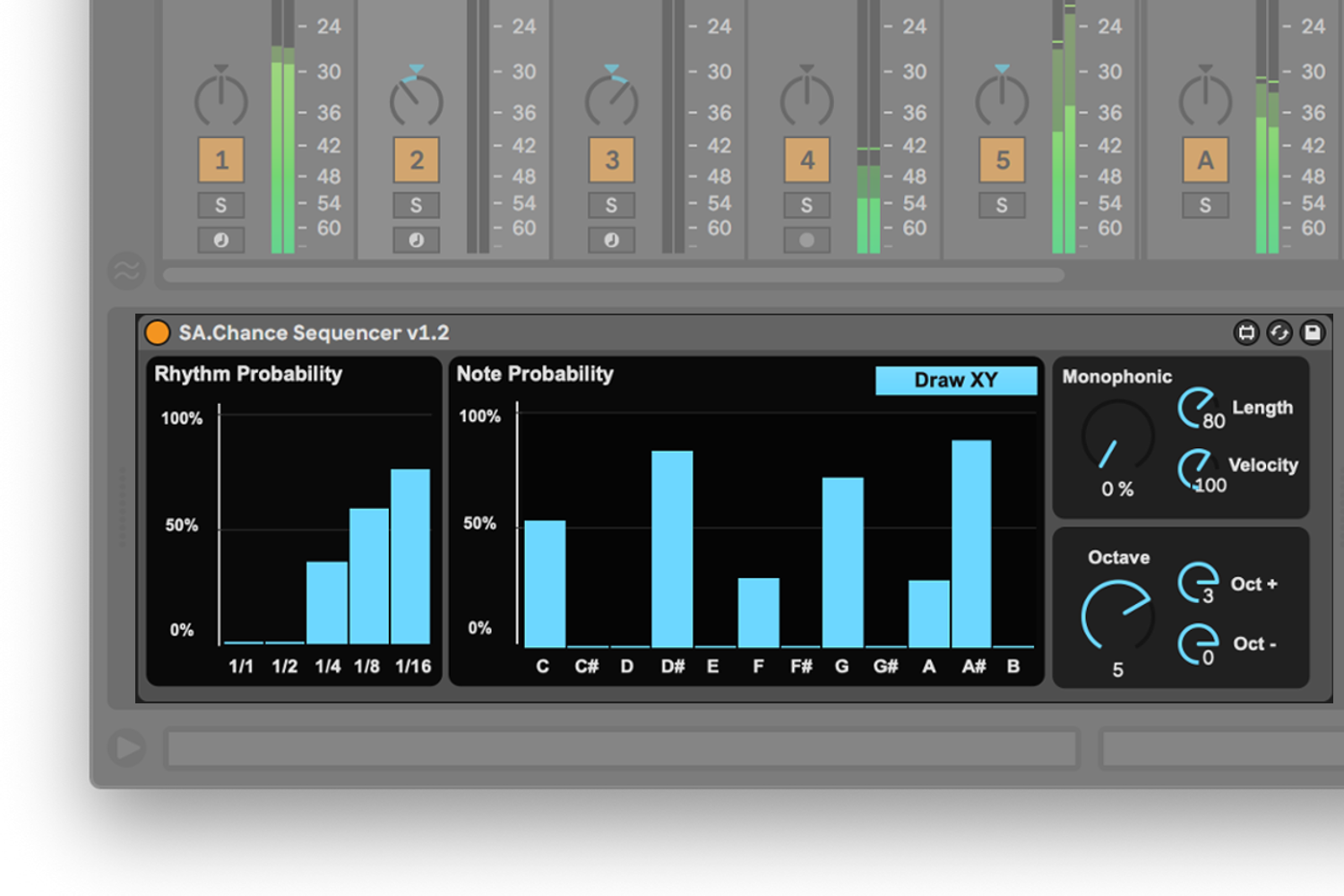Screen dimensions: 1344x896
Task: Adjust the Length knob showing 80
Action: [1197, 408]
